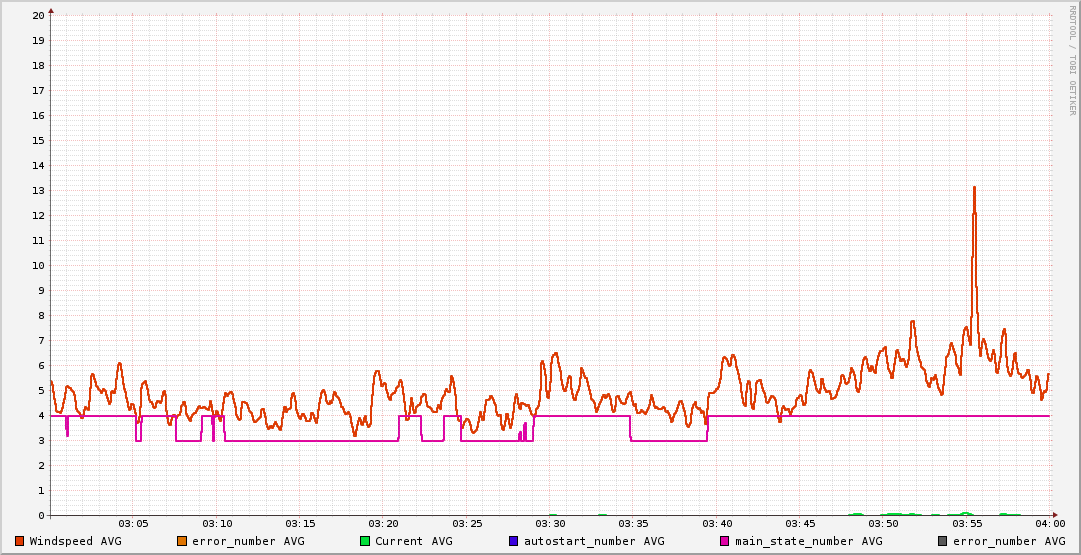
Task: Select the main_state_number AVG legend label
Action: [x=808, y=541]
